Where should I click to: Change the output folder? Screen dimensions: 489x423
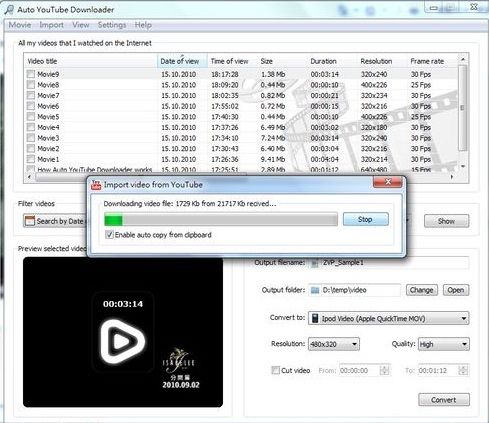click(x=421, y=290)
